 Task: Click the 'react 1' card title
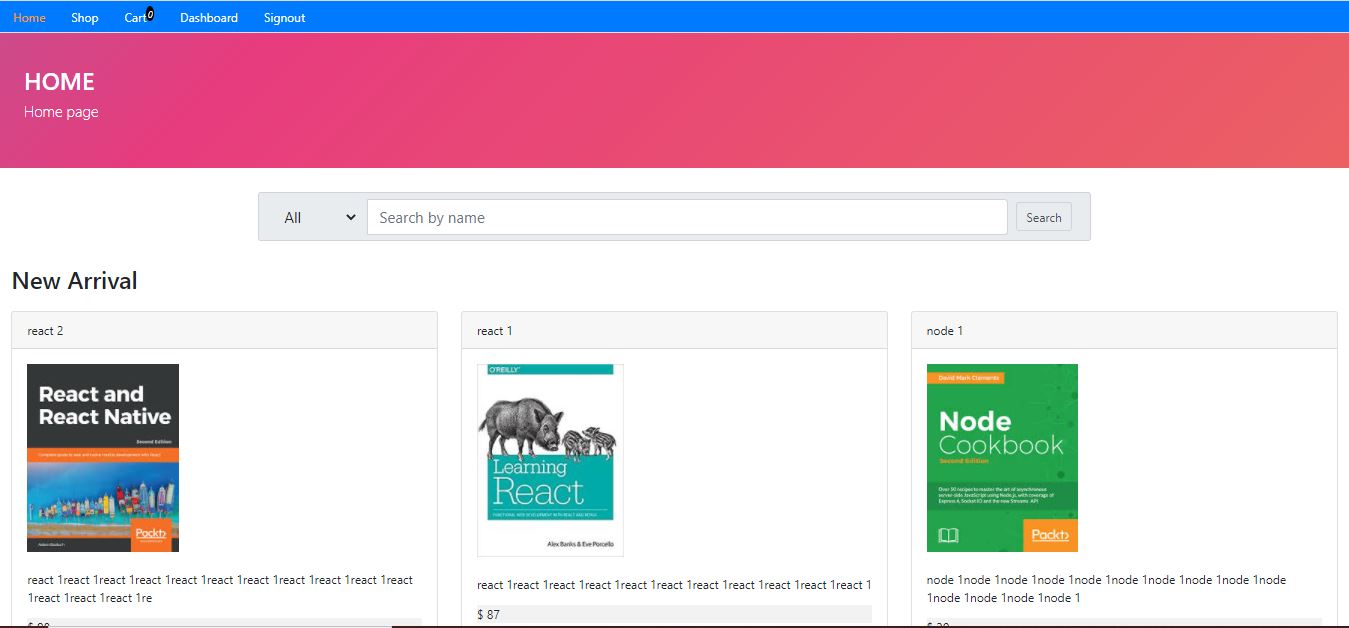click(495, 331)
